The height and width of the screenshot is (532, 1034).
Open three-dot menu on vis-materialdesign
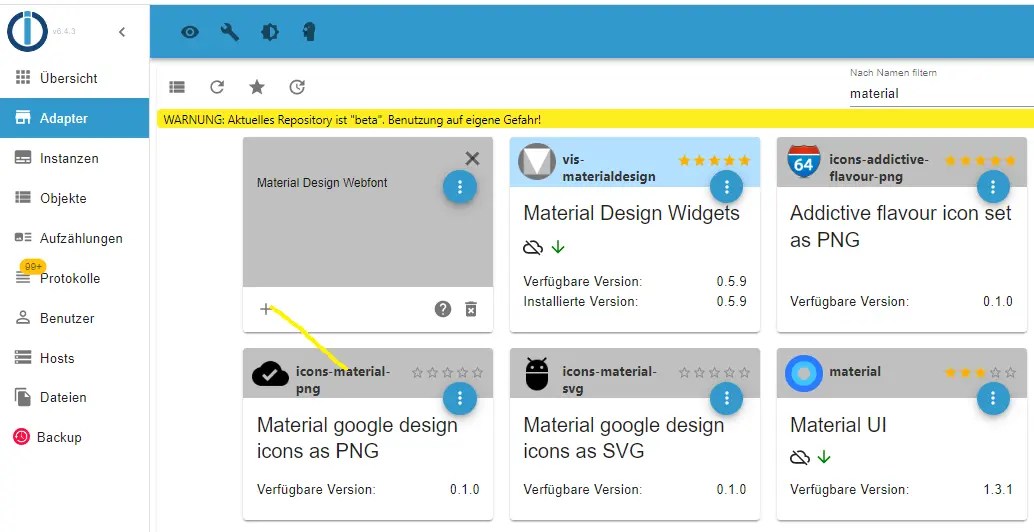(x=727, y=187)
